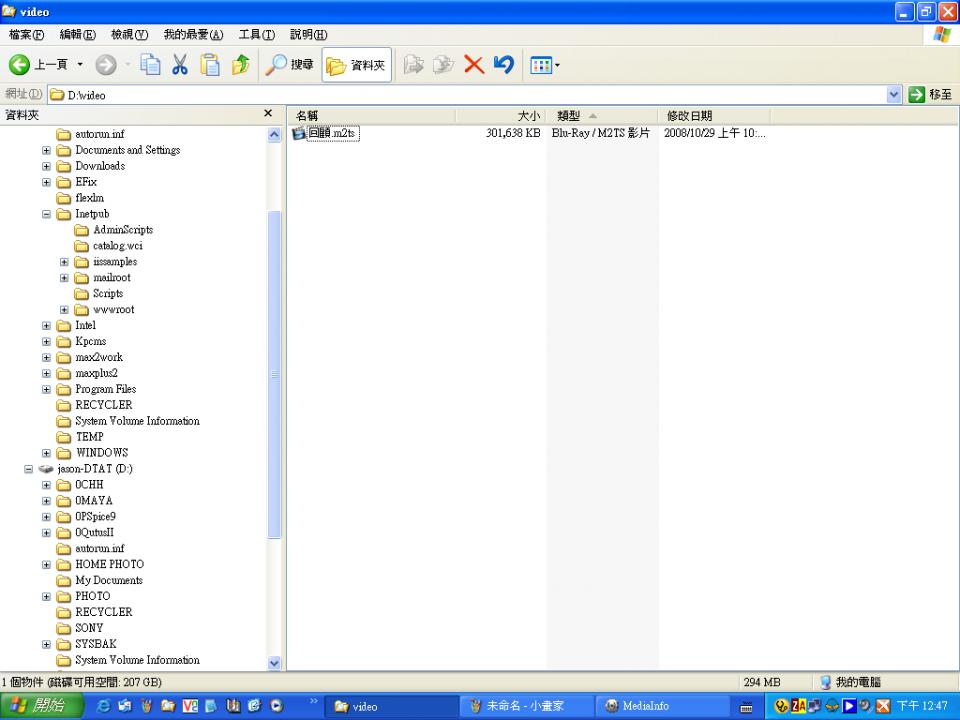Go up one folder level icon

pos(241,64)
